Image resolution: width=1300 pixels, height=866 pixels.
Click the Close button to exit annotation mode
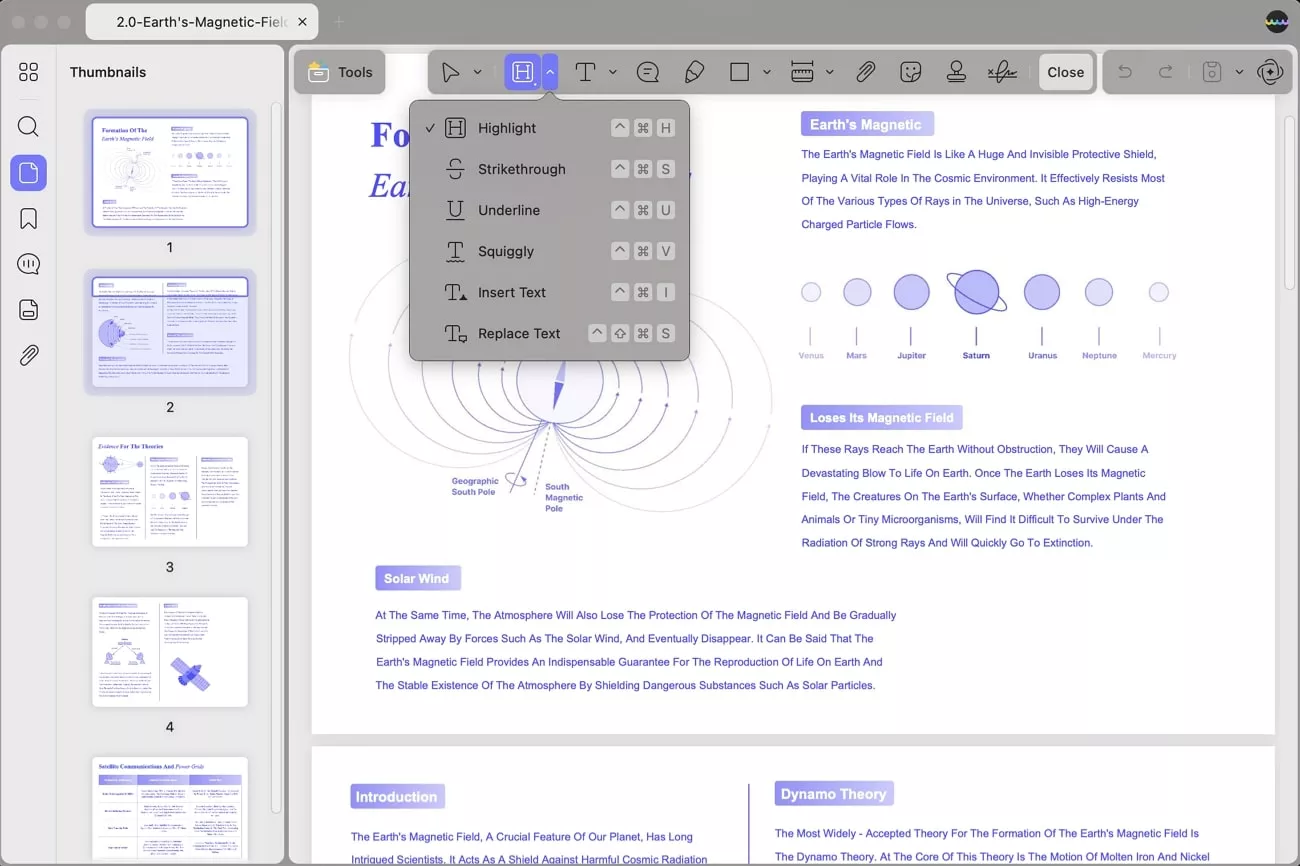coord(1065,71)
